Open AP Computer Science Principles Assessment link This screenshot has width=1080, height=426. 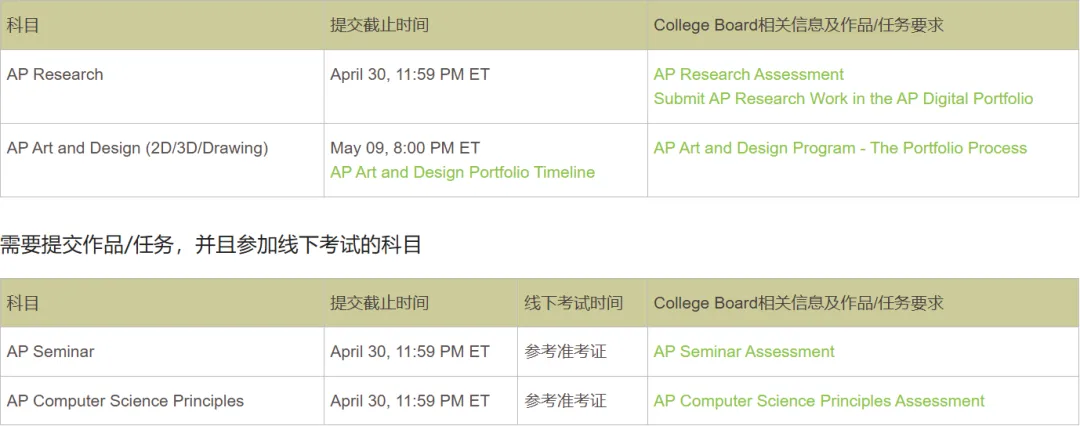pyautogui.click(x=819, y=401)
